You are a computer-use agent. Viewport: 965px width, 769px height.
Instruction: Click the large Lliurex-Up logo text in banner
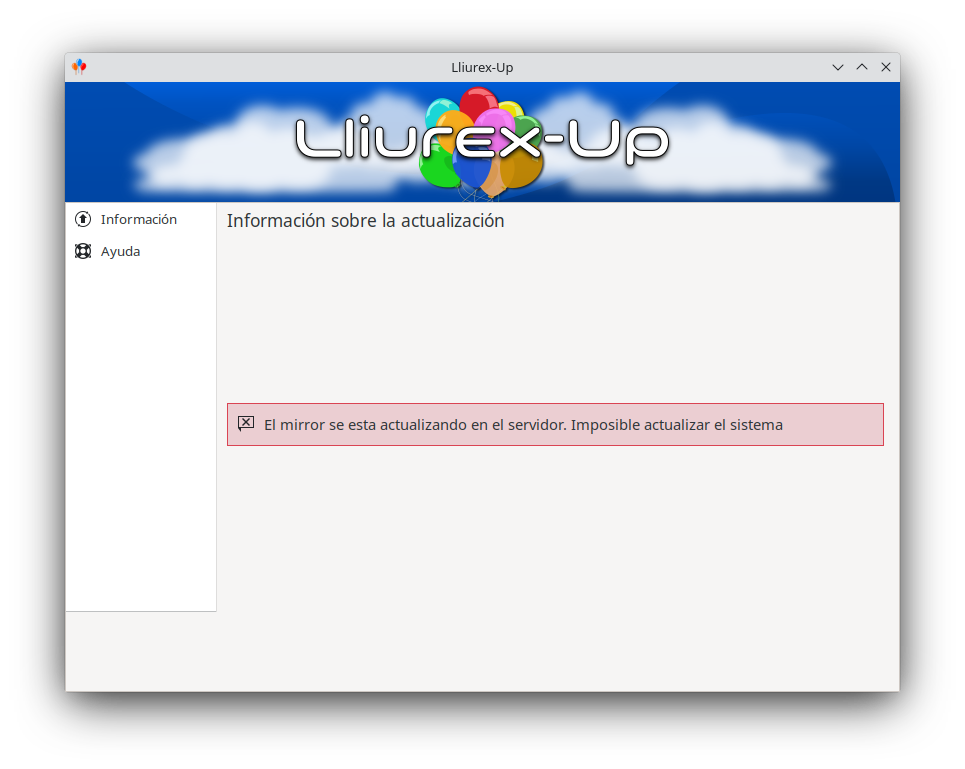482,140
